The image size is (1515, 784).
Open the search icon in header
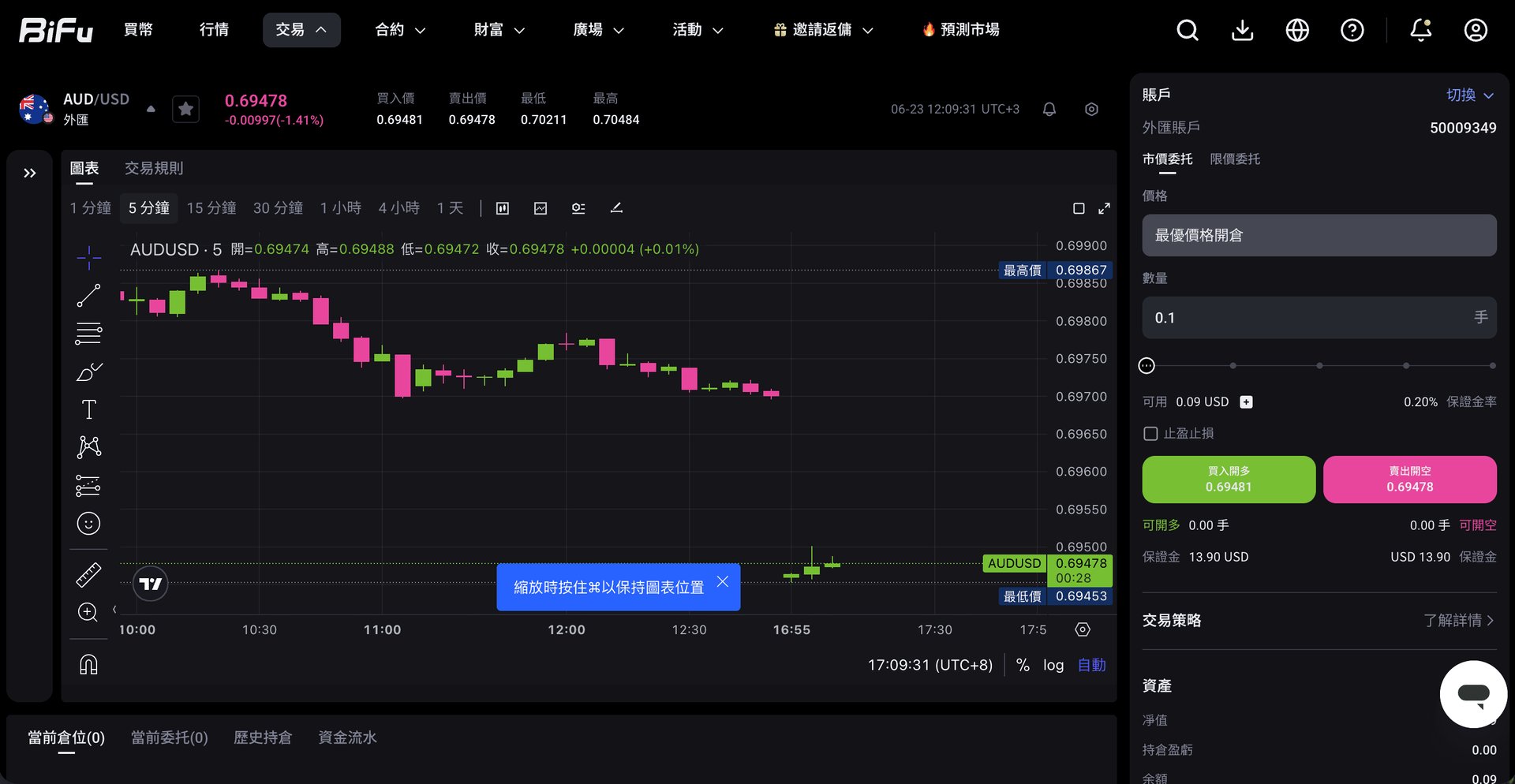click(x=1187, y=30)
